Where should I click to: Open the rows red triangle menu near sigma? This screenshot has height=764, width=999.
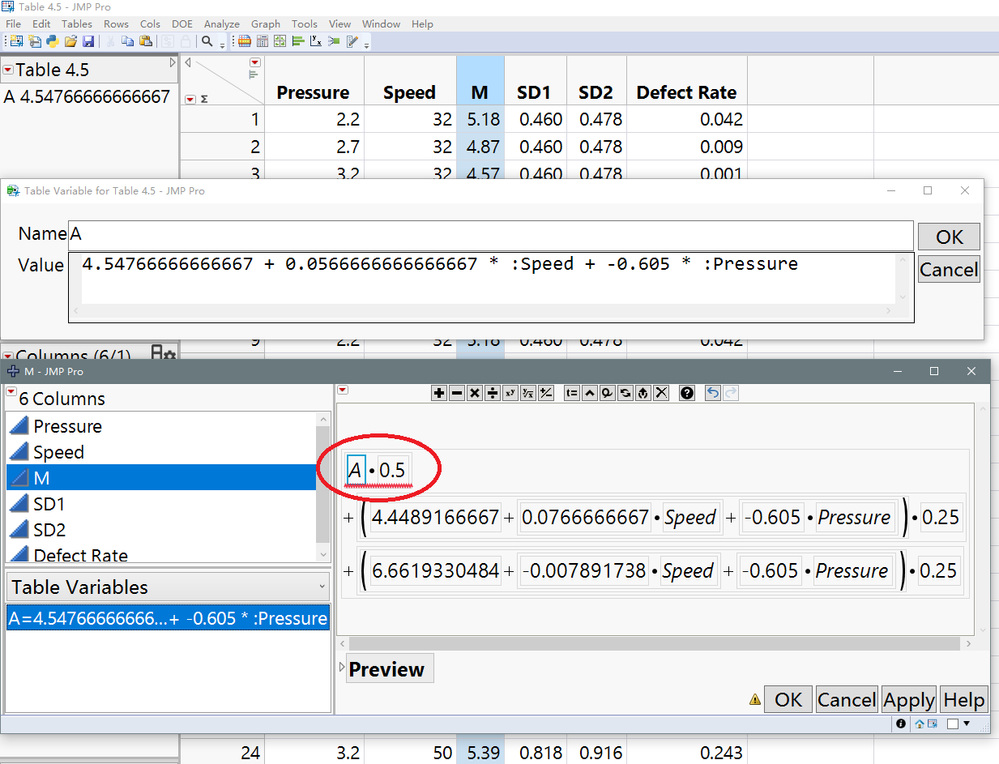[190, 99]
